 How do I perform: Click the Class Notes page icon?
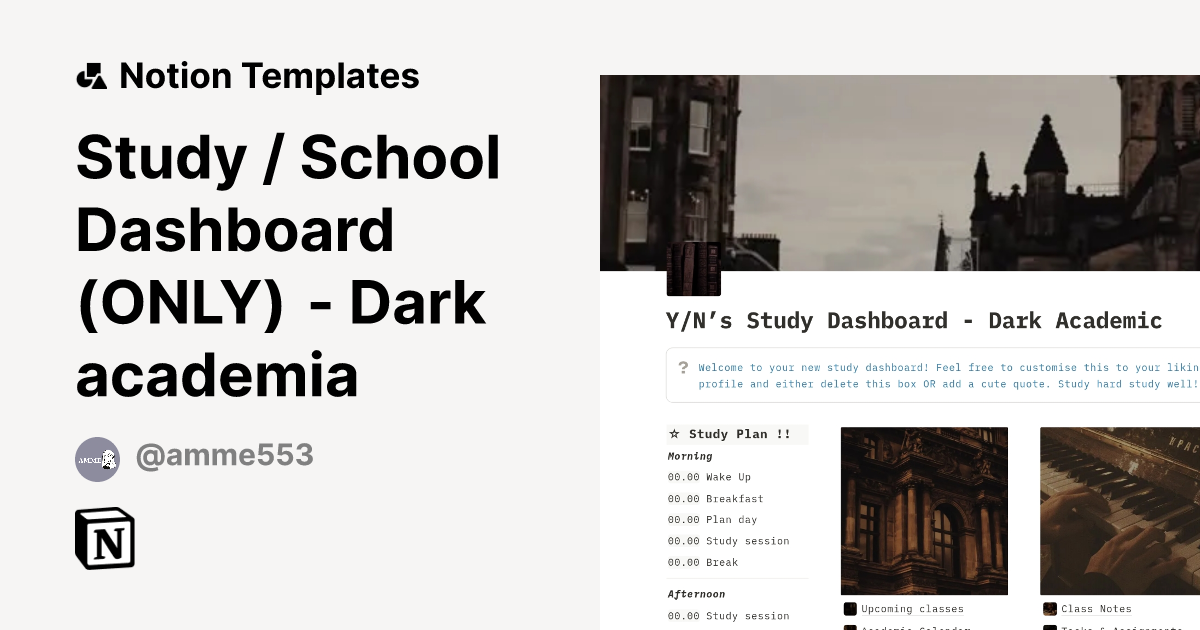(x=1050, y=609)
